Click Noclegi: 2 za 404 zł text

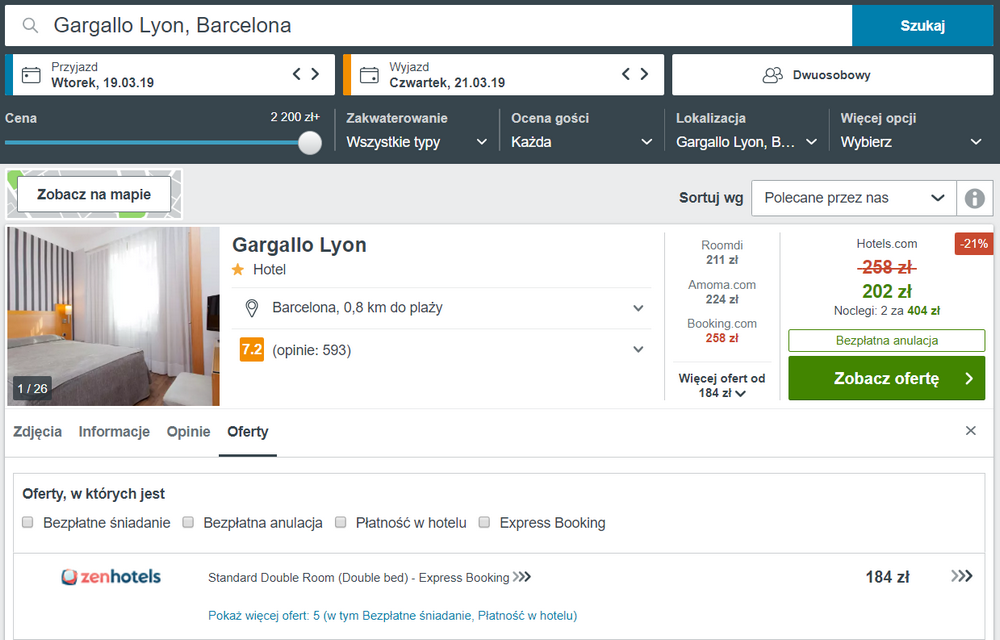(886, 311)
